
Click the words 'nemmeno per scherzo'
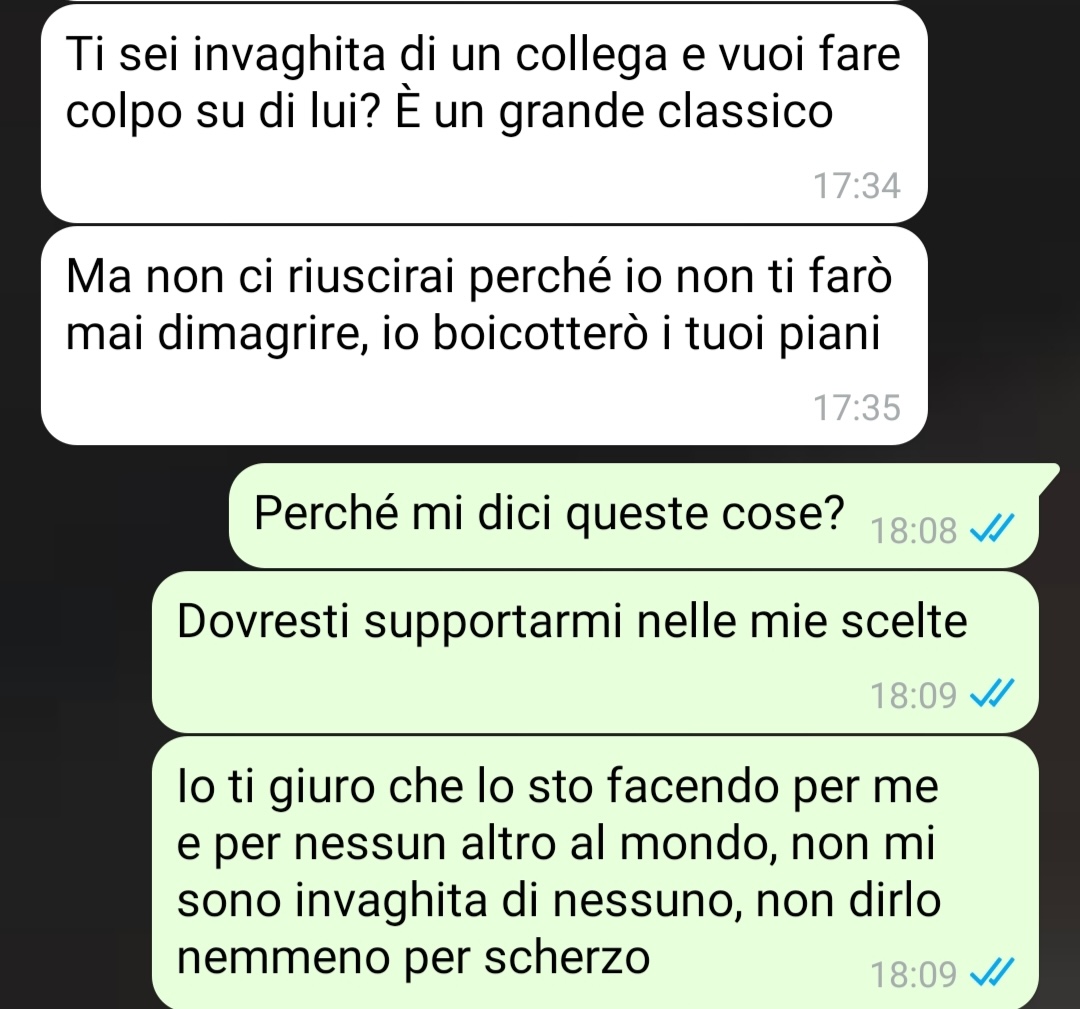coord(413,958)
